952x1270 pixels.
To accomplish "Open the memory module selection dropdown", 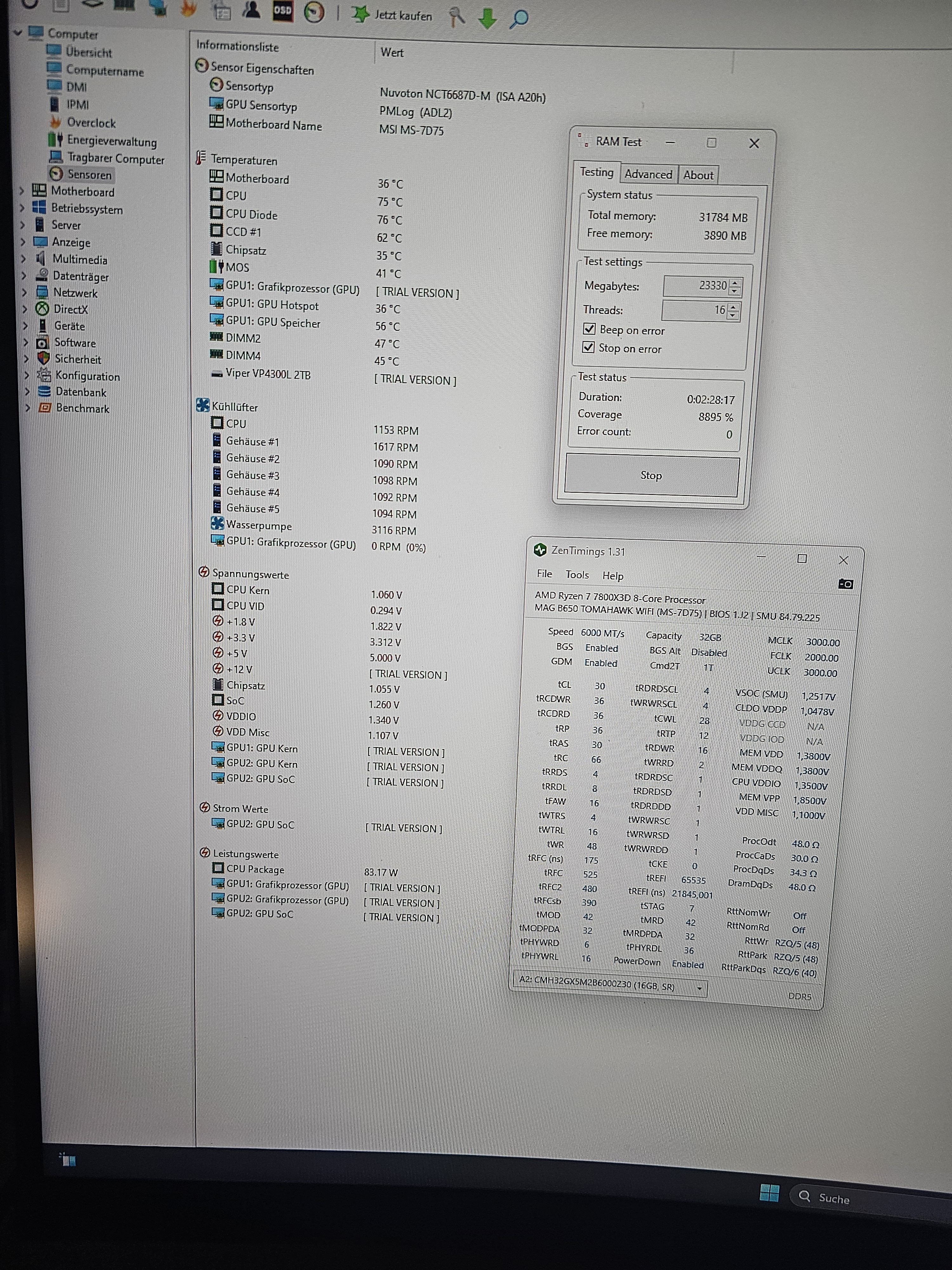I will click(699, 988).
